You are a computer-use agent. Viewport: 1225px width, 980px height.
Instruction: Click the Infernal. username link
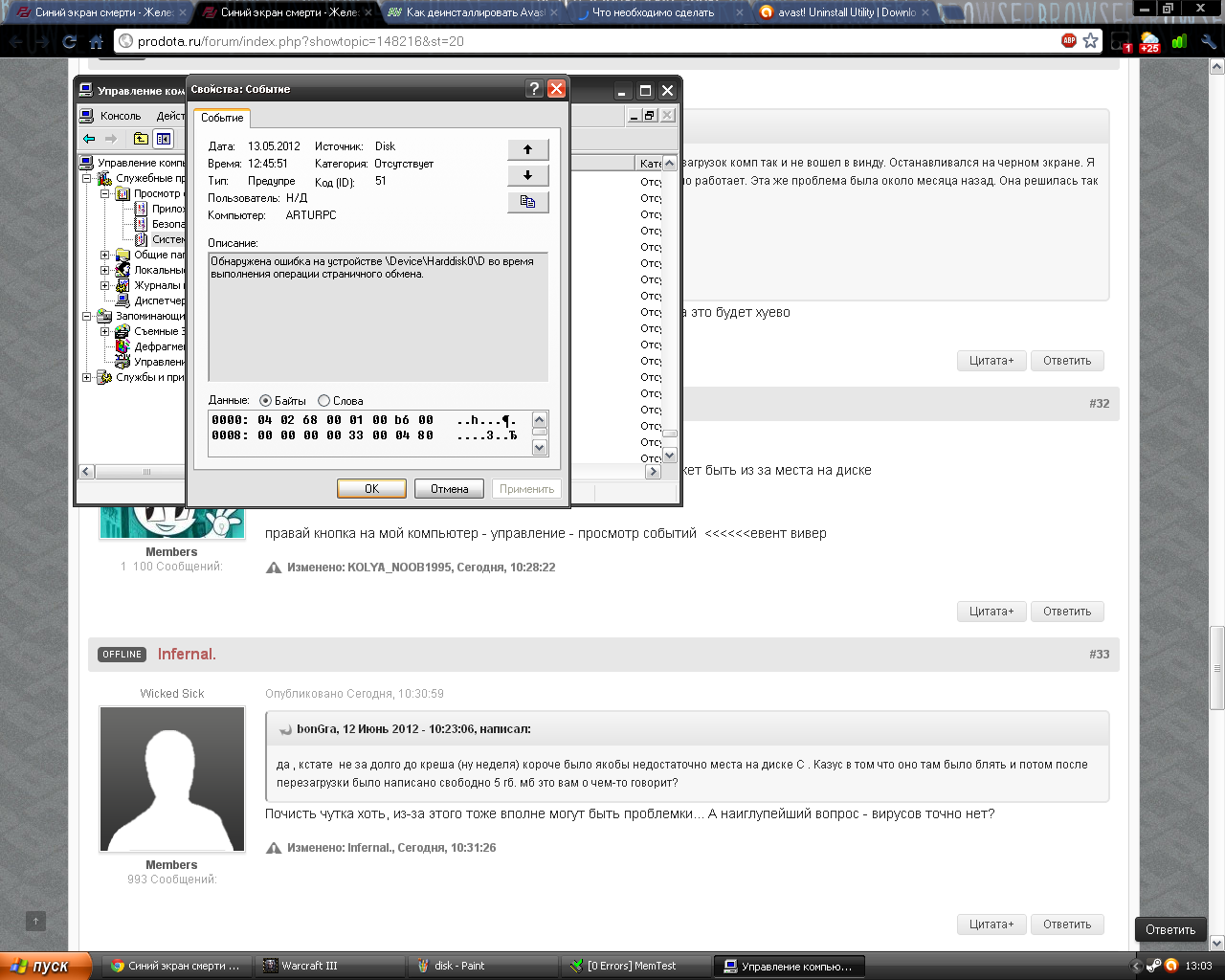pyautogui.click(x=187, y=655)
